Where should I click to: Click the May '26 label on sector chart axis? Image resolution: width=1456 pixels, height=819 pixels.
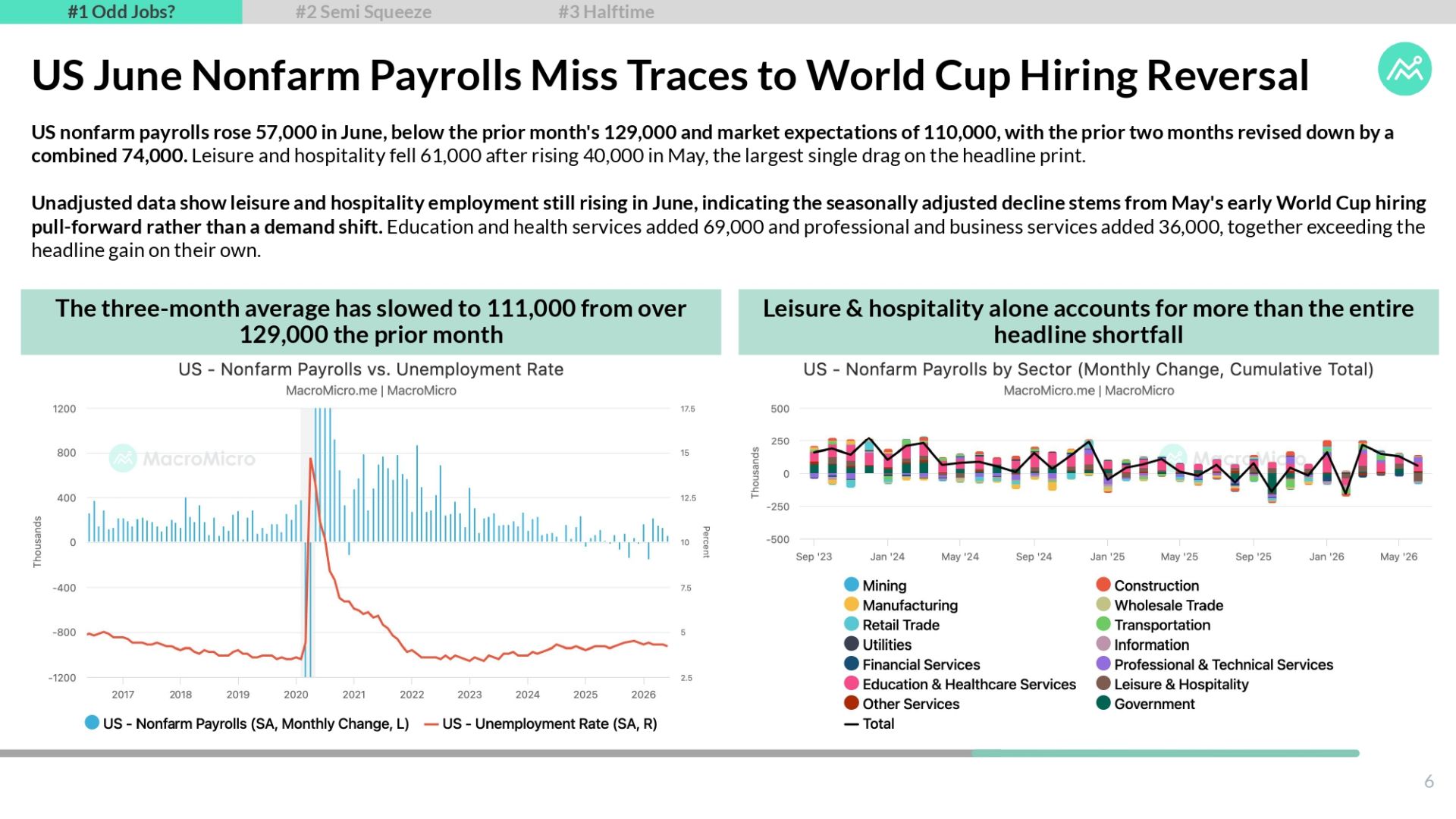coord(1398,557)
